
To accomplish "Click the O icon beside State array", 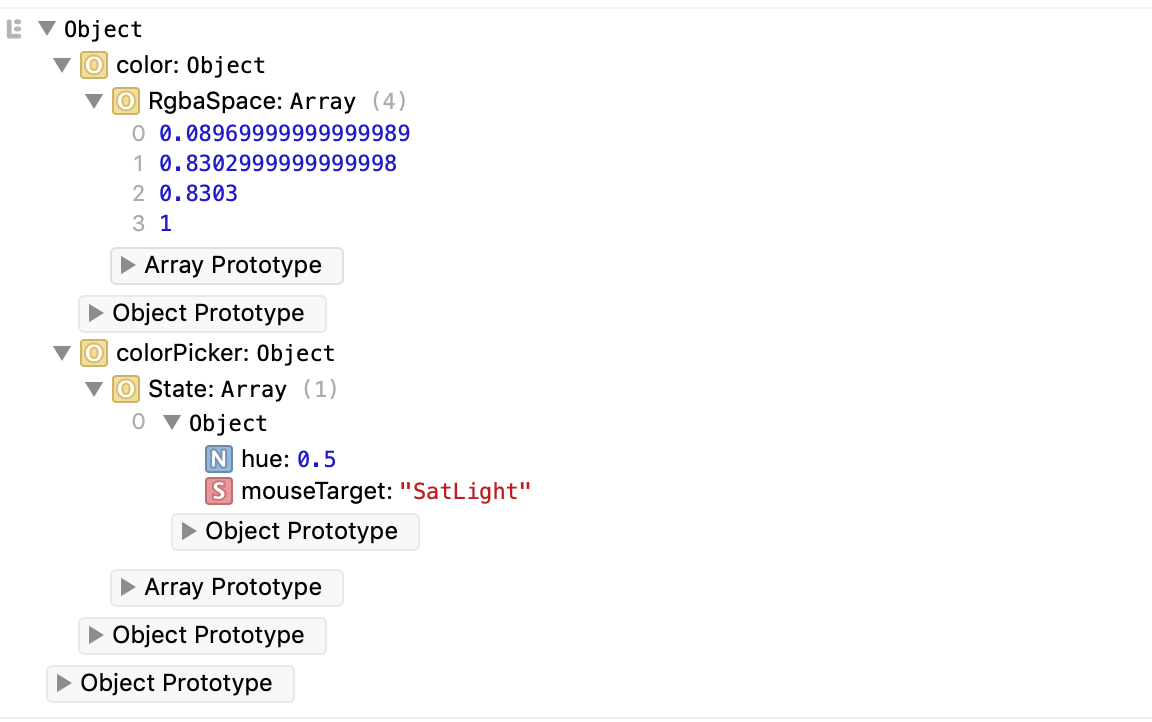I will coord(127,389).
